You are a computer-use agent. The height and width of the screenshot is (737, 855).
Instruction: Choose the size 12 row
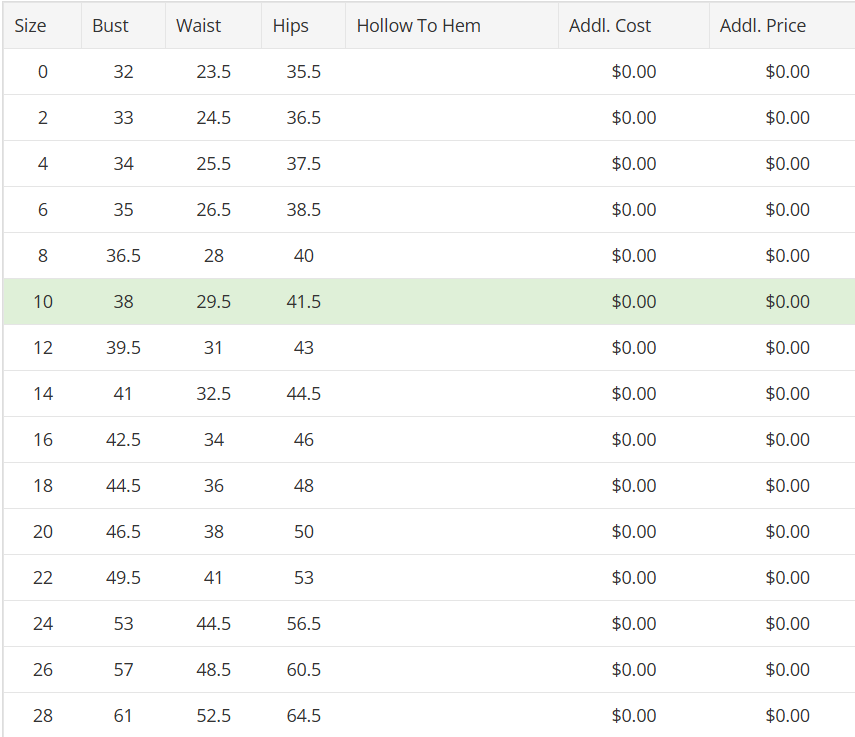click(429, 348)
